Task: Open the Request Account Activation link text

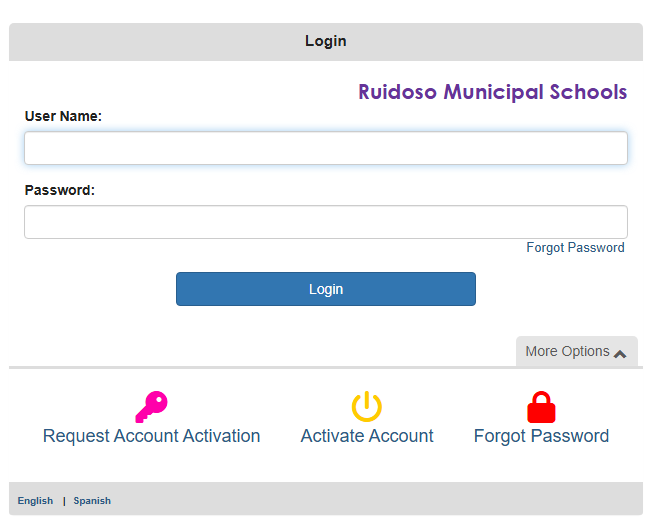Action: (x=151, y=436)
